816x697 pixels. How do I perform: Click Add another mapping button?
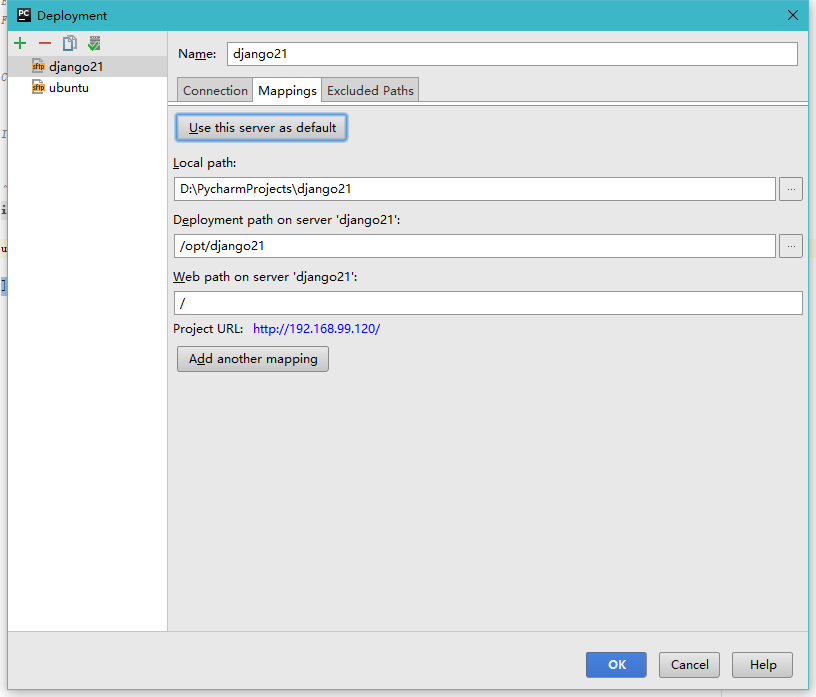pyautogui.click(x=253, y=359)
